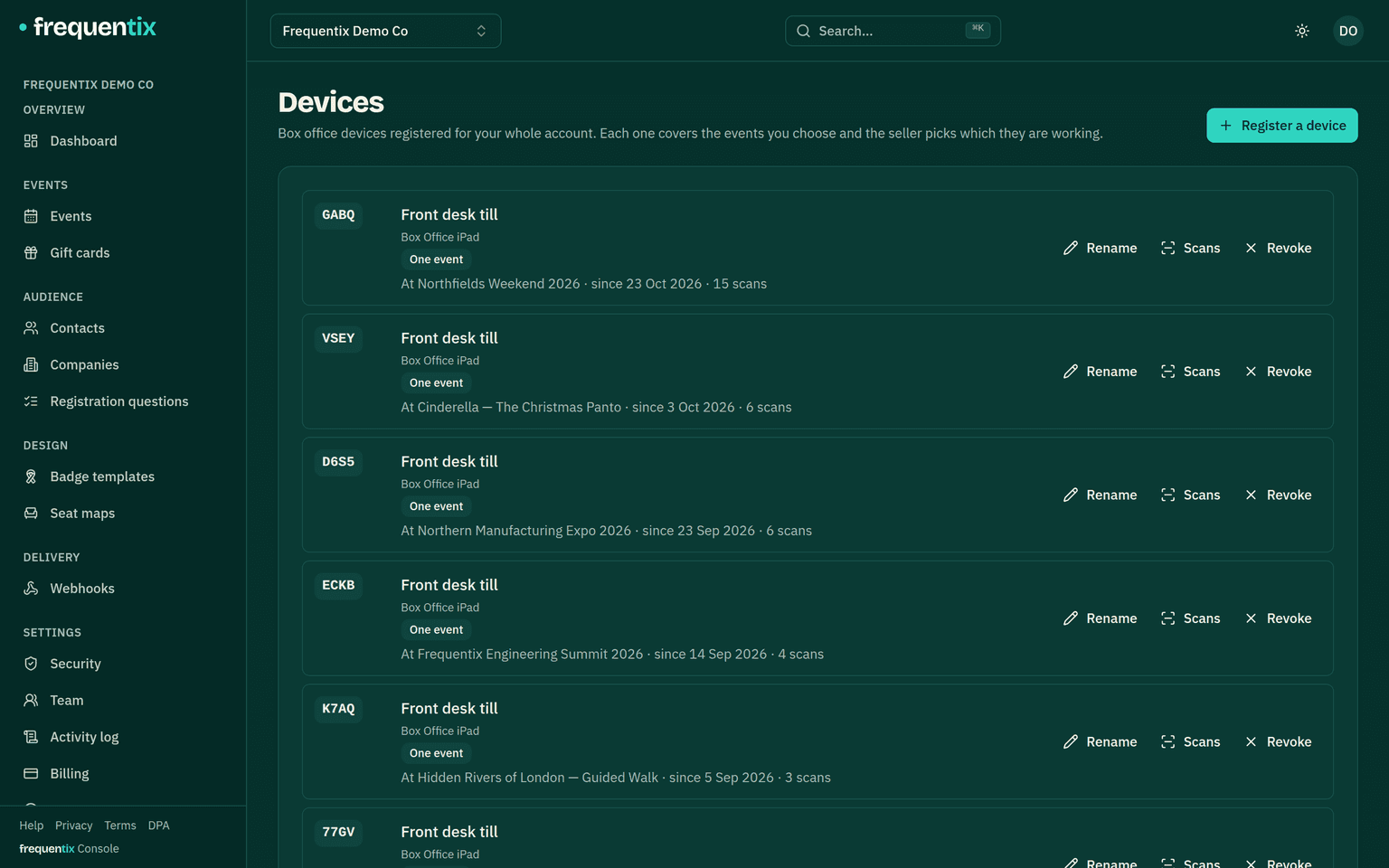Click "At Hidden Rivers of London" line

[x=616, y=778]
